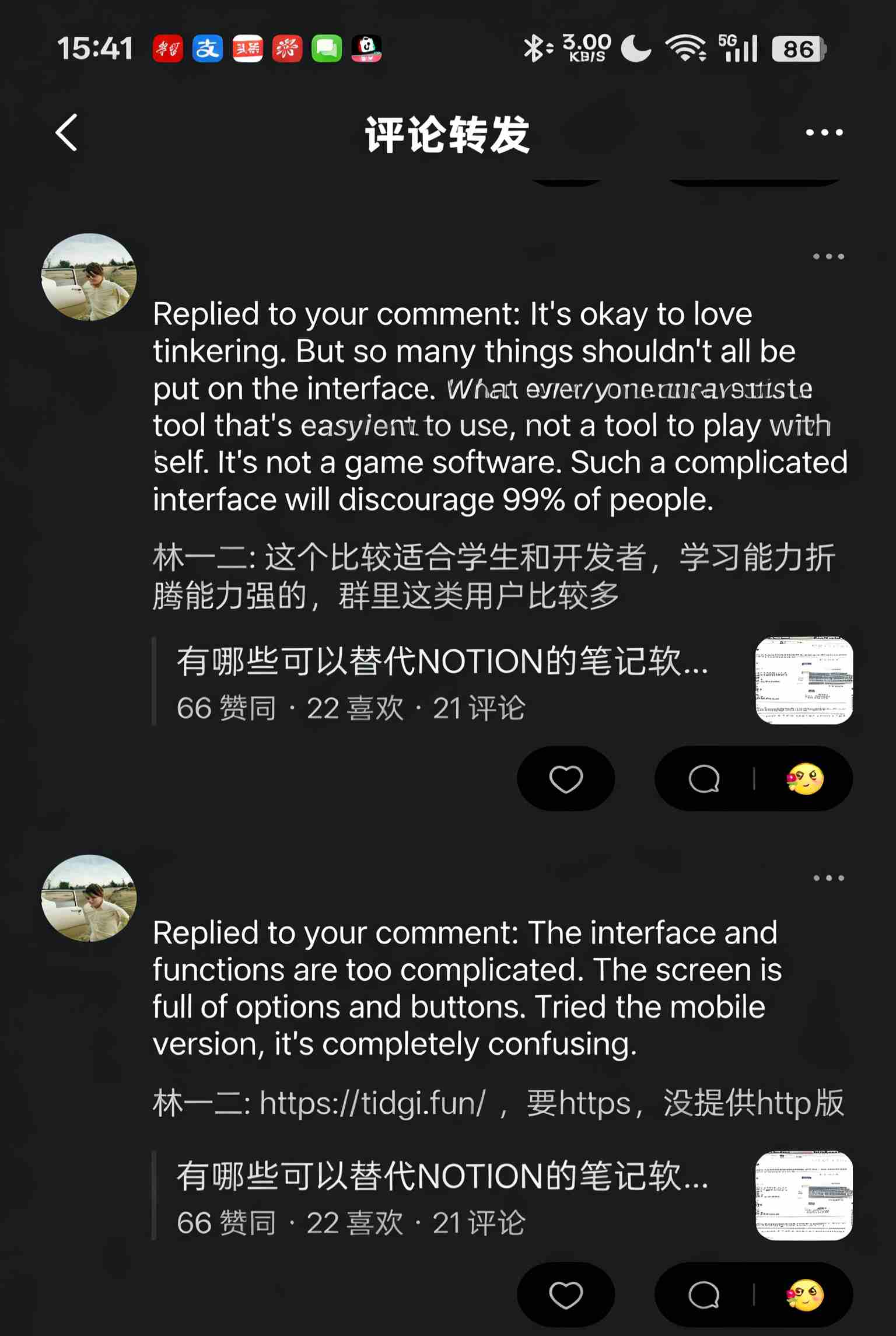The height and width of the screenshot is (1336, 896).
Task: Open the page's top-right three-dot menu
Action: pos(824,133)
